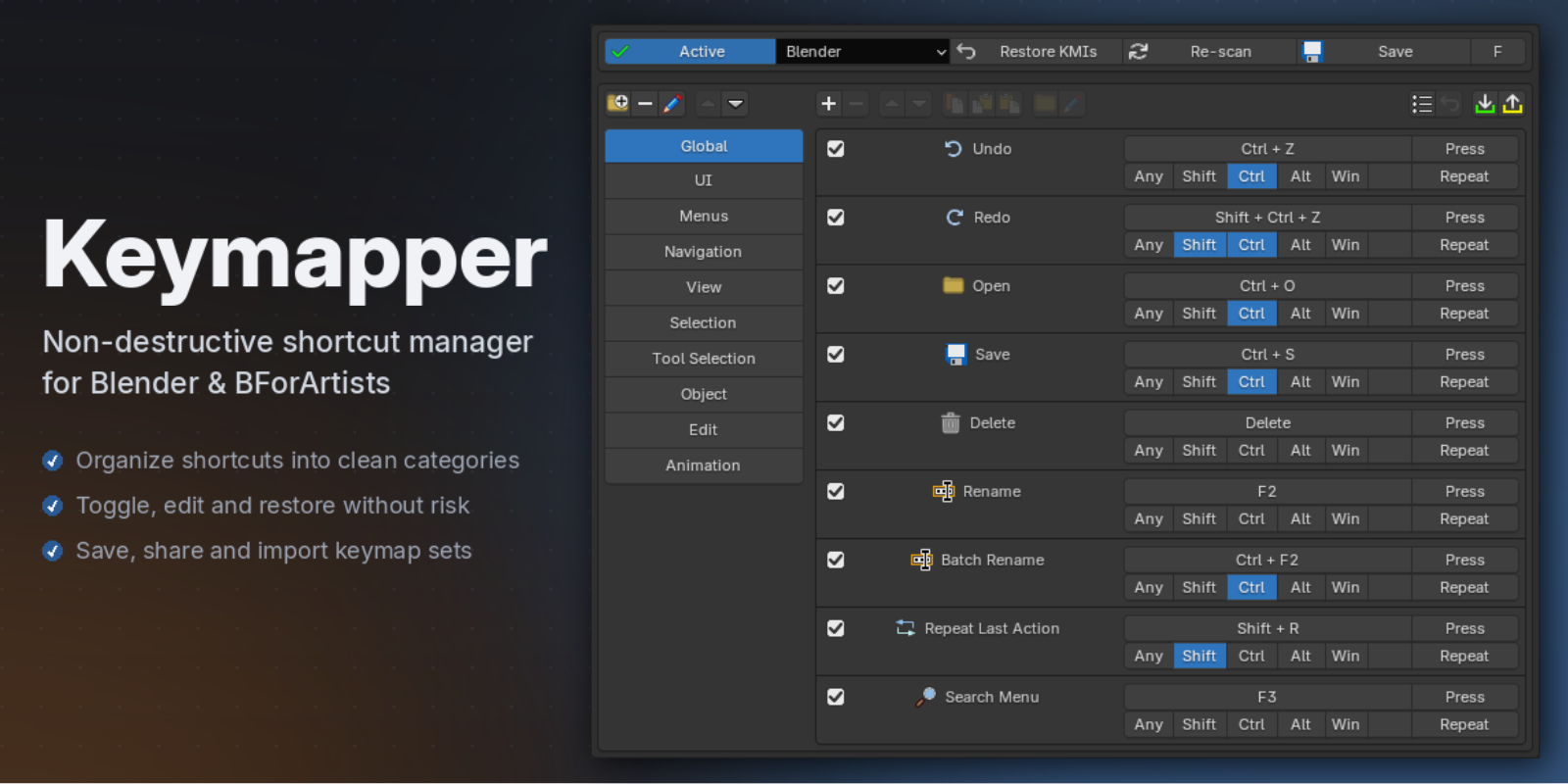Move shortcut down in the list
The width and height of the screenshot is (1568, 784).
pos(919,104)
